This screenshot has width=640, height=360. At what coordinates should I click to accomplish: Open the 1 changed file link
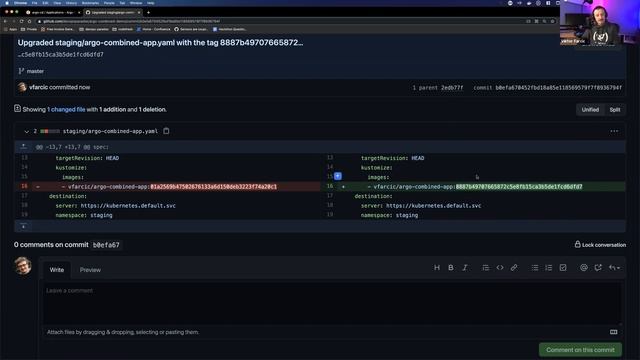click(x=66, y=109)
